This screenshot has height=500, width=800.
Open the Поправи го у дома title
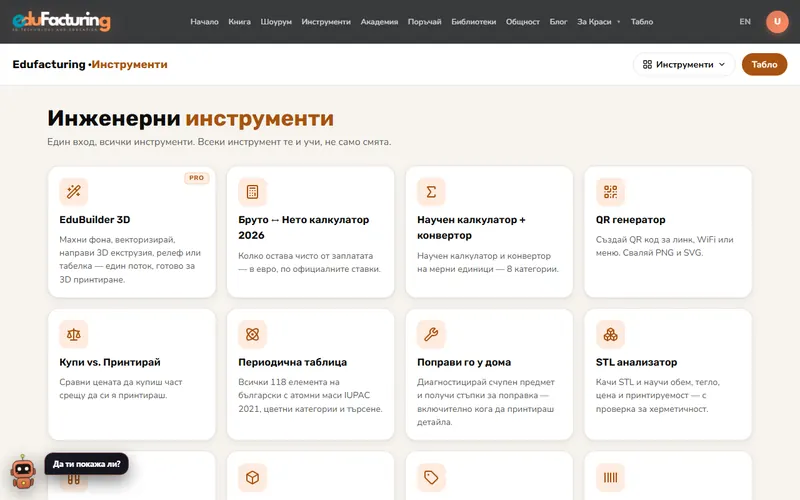pyautogui.click(x=464, y=362)
